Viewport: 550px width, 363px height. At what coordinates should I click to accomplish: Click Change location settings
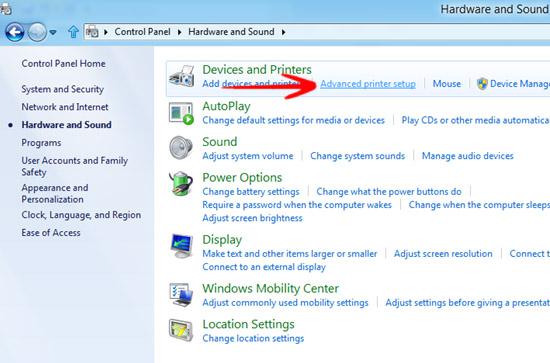pos(253,338)
